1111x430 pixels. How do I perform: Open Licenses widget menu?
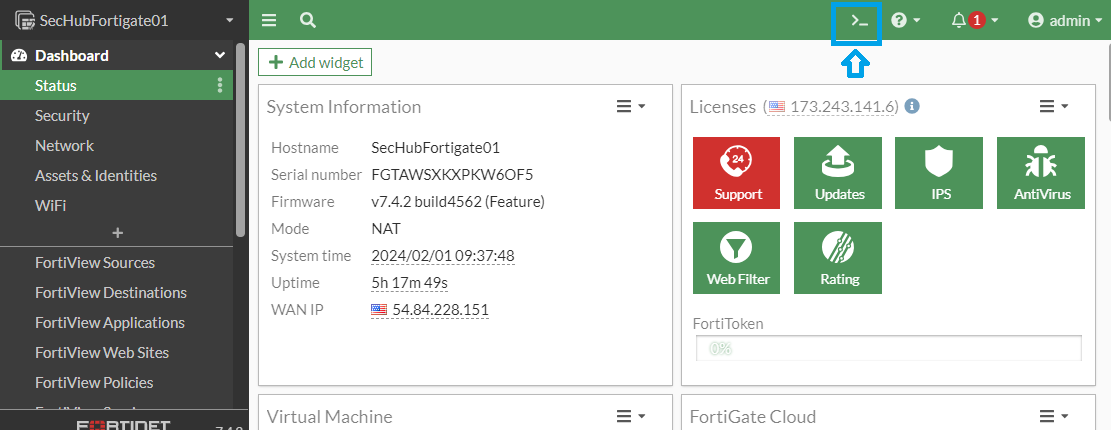[x=1054, y=106]
